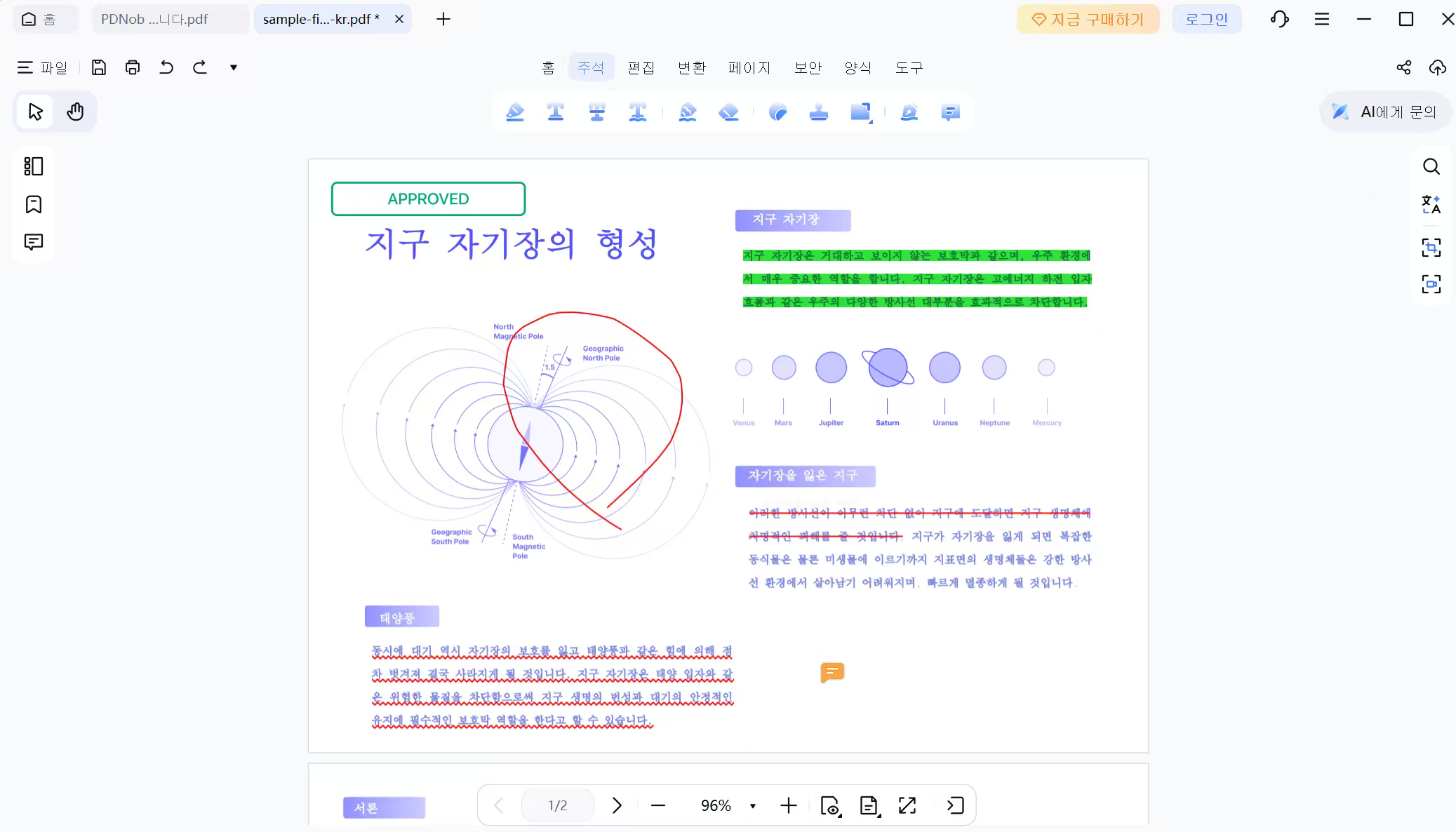
Task: Select the freehand pencil drawing tool
Action: (x=688, y=112)
